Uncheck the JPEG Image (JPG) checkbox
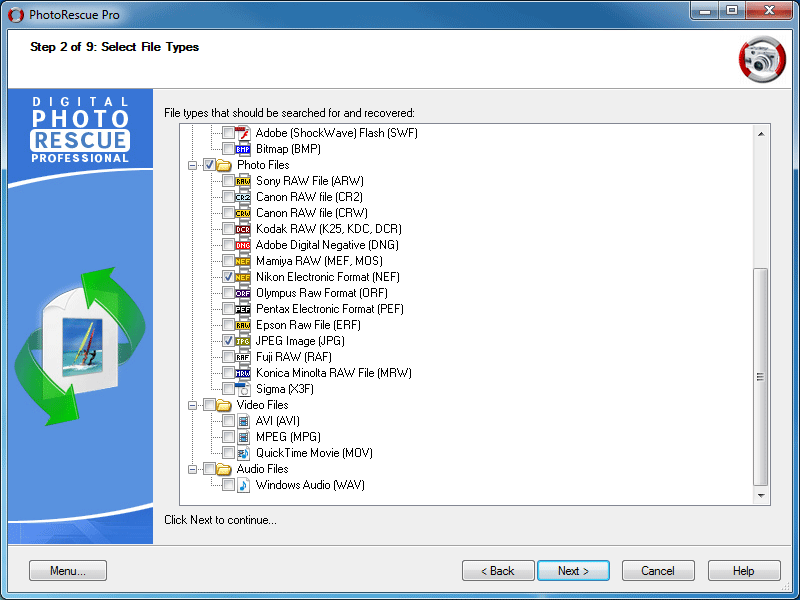The width and height of the screenshot is (800, 600). coord(228,341)
